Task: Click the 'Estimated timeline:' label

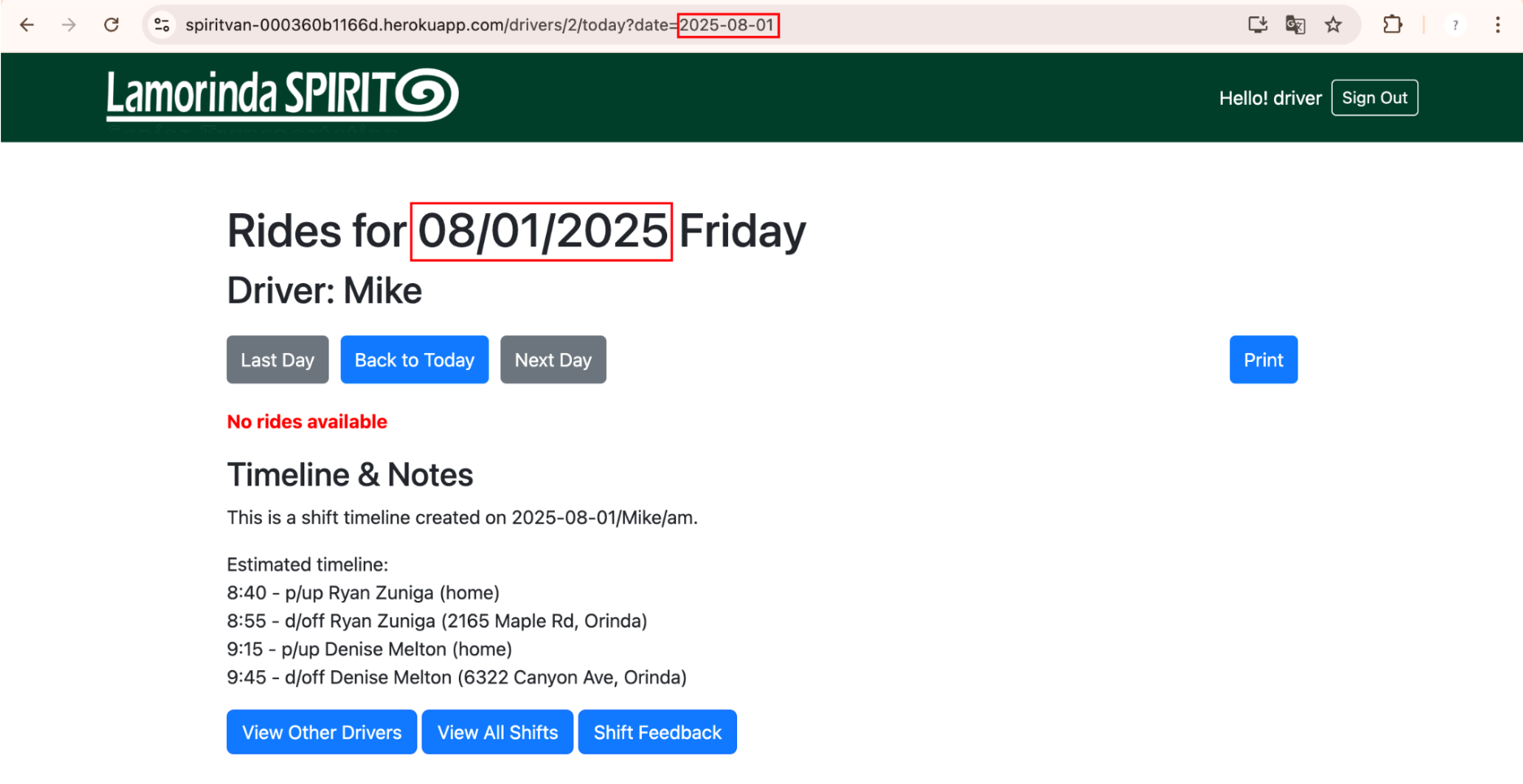Action: pyautogui.click(x=308, y=564)
